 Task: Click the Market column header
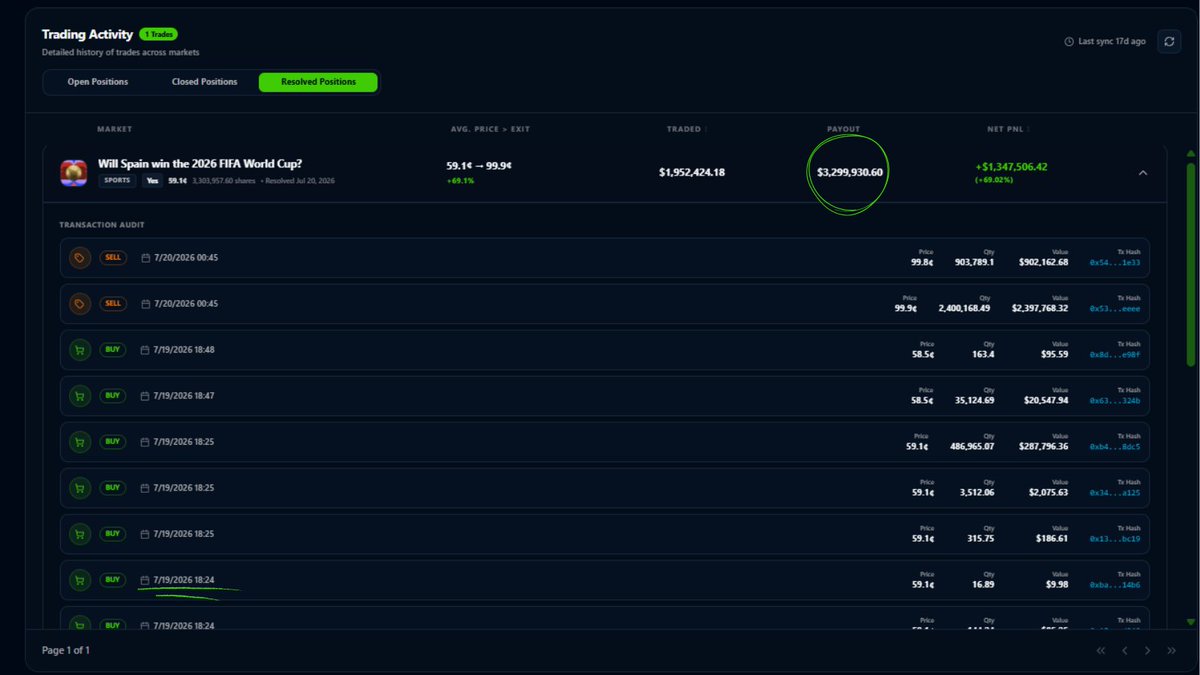[114, 129]
